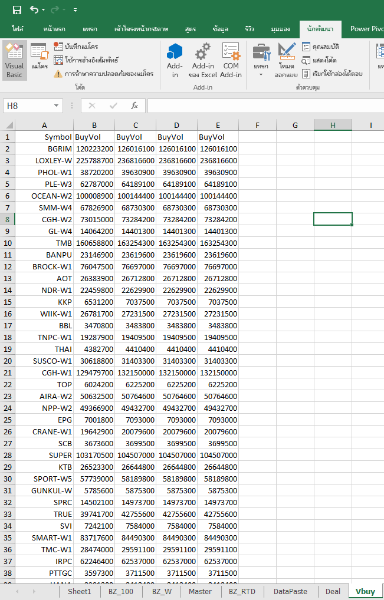384x600 pixels.
Task: Open the blue Add-ins store button
Action: (174, 60)
